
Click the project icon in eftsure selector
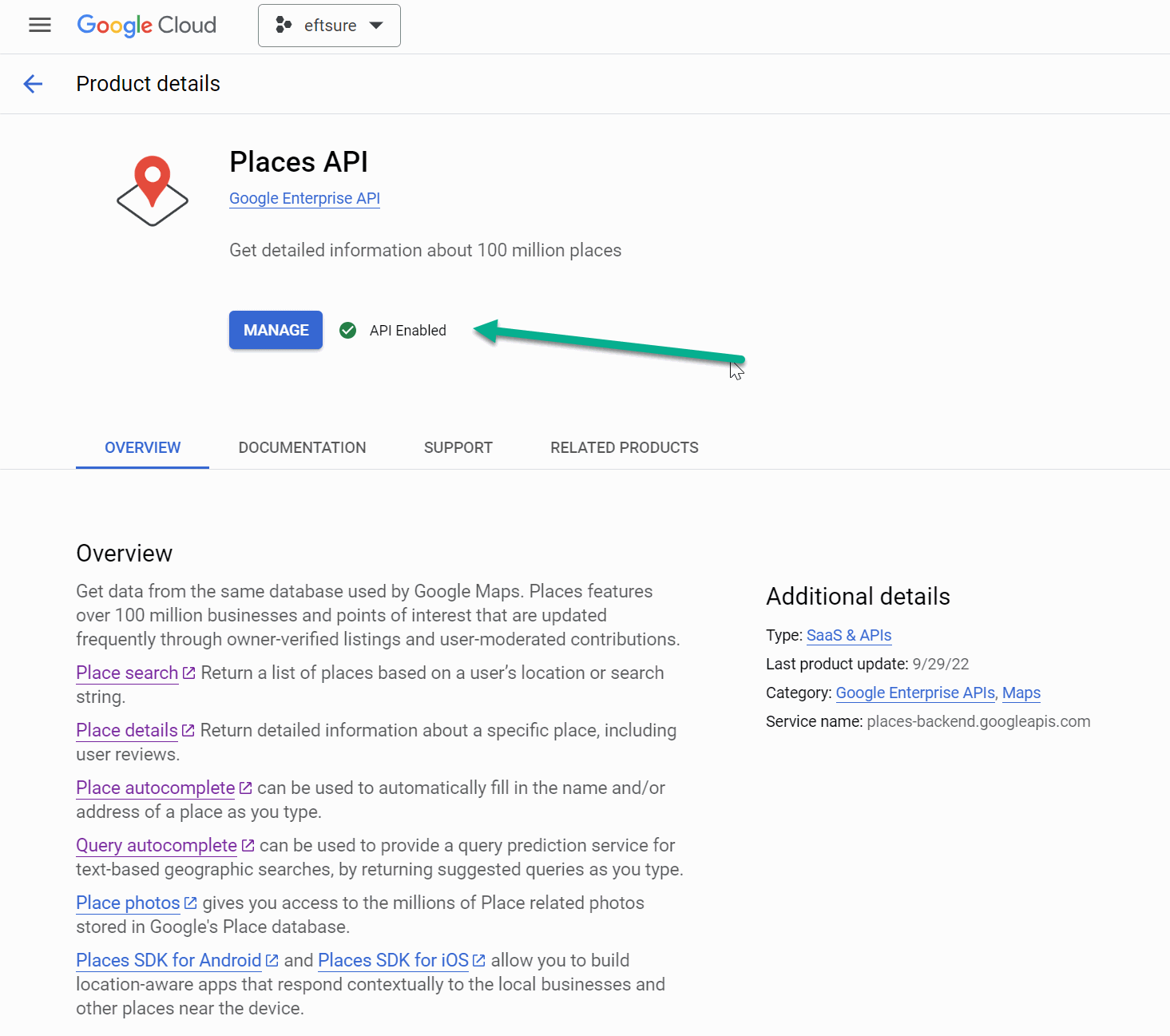284,26
